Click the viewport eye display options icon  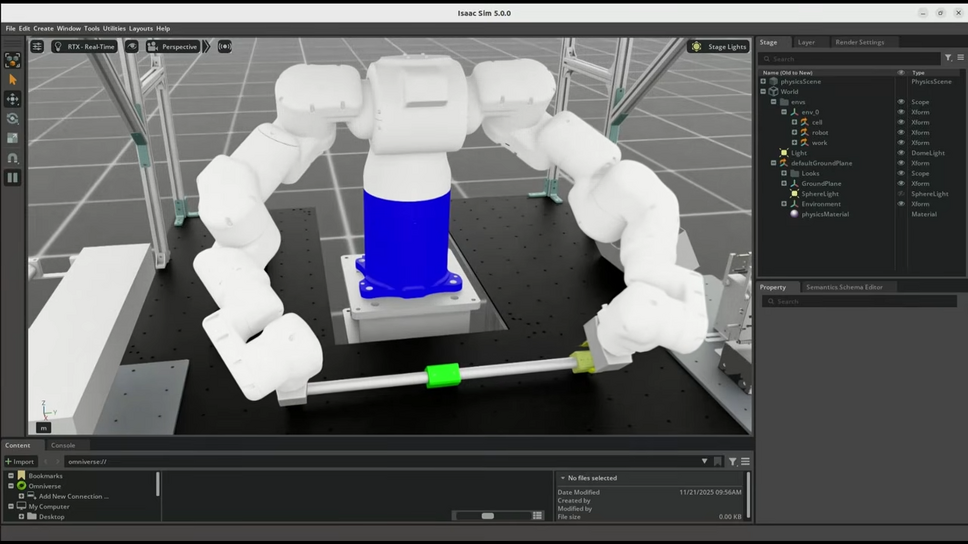tap(132, 47)
